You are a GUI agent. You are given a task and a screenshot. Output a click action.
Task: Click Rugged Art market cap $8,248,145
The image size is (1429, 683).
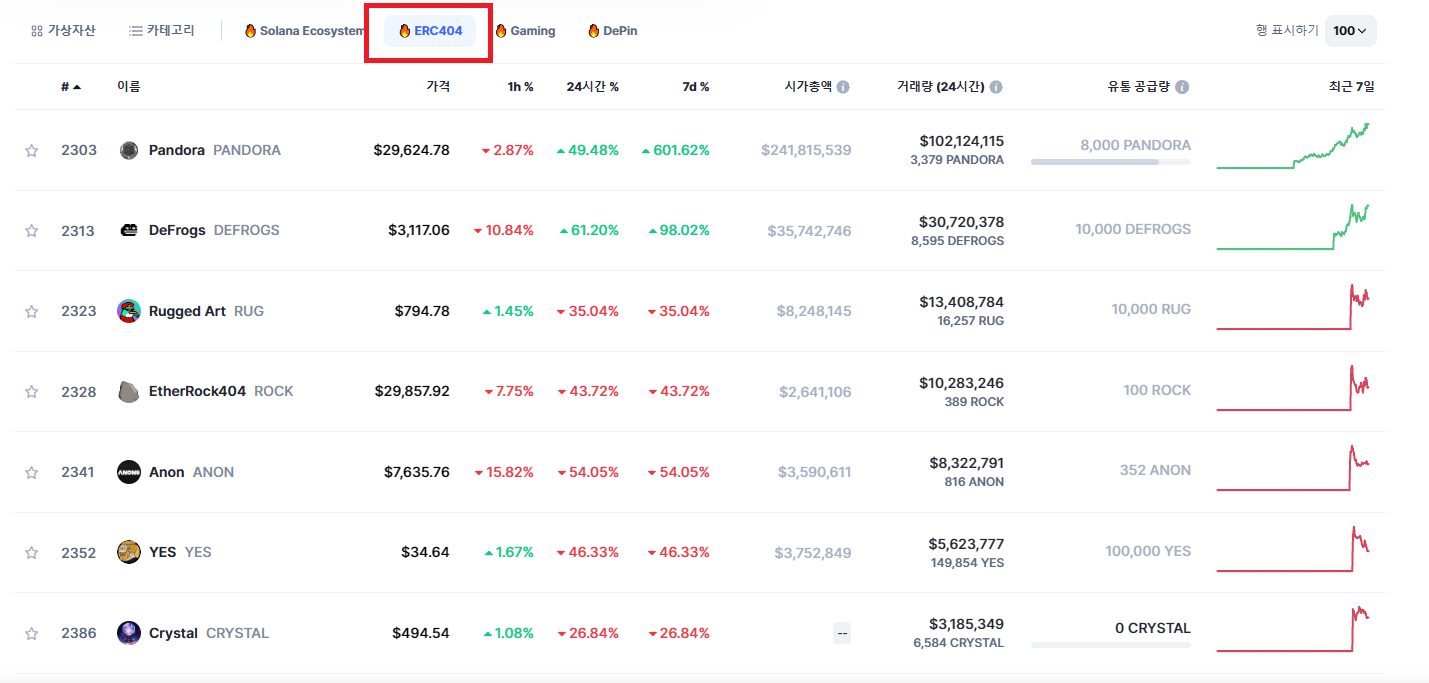tap(814, 311)
